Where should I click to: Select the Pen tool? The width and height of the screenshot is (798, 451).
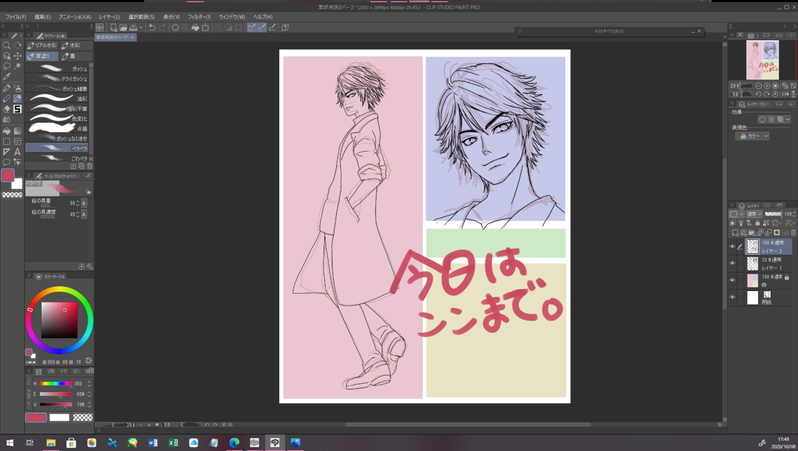click(7, 88)
